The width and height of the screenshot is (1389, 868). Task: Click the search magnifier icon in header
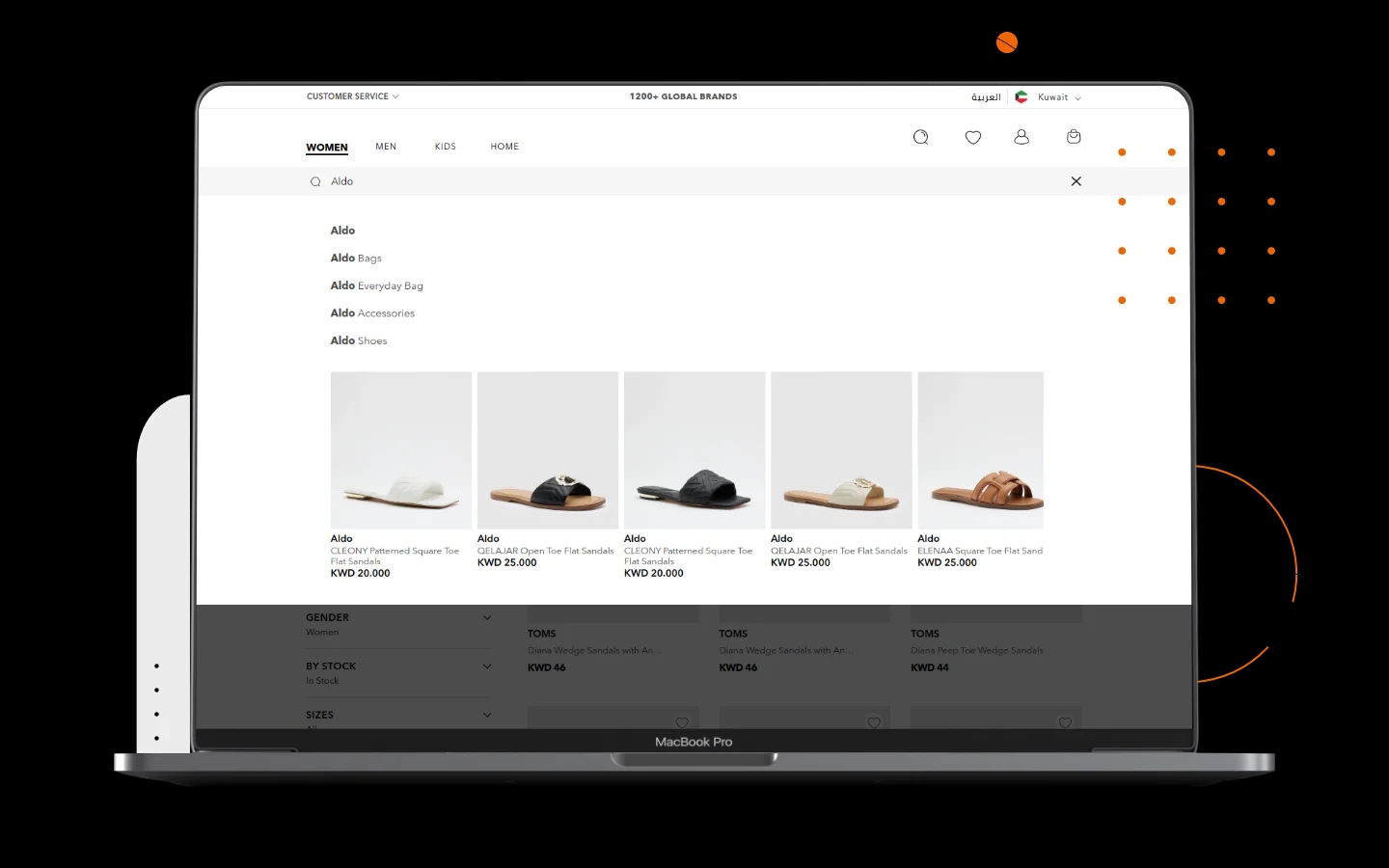(920, 137)
